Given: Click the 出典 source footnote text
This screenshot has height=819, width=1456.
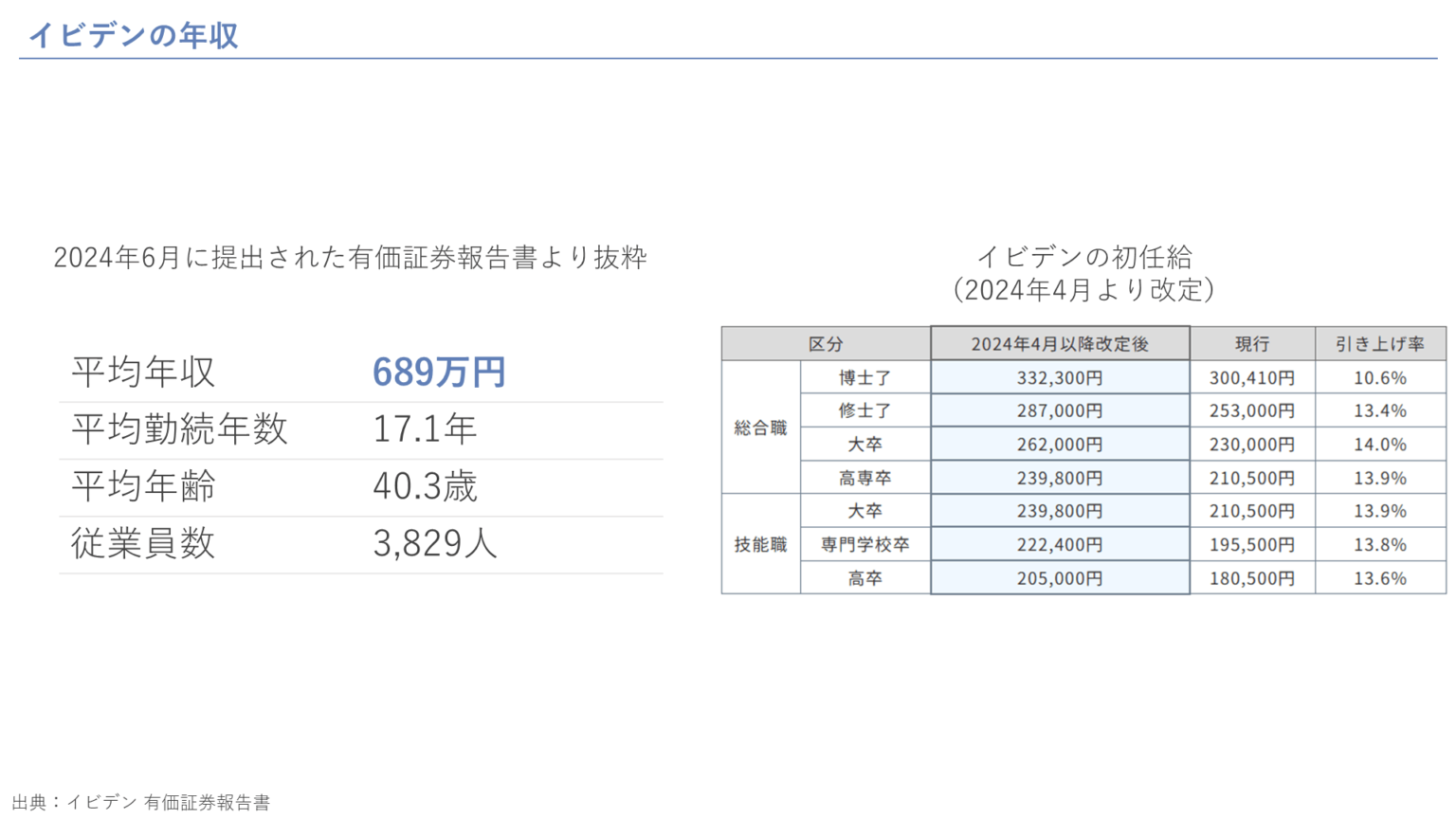Looking at the screenshot, I should pyautogui.click(x=141, y=802).
